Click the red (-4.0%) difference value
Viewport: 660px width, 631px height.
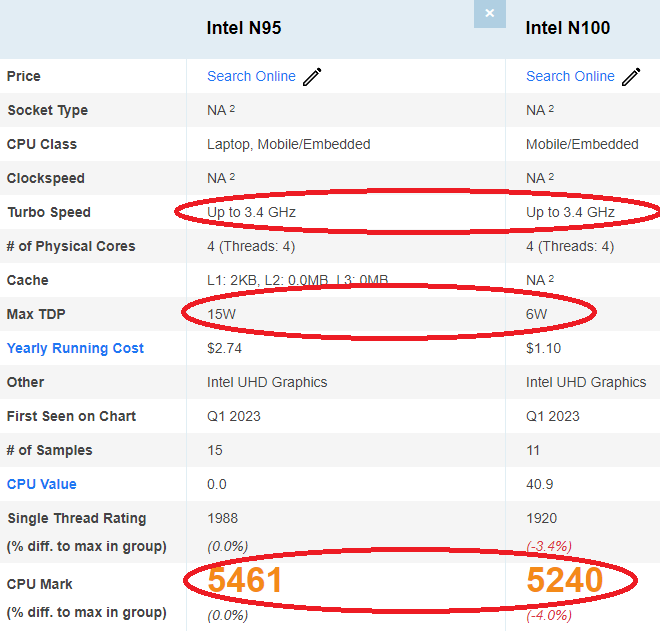click(x=549, y=615)
